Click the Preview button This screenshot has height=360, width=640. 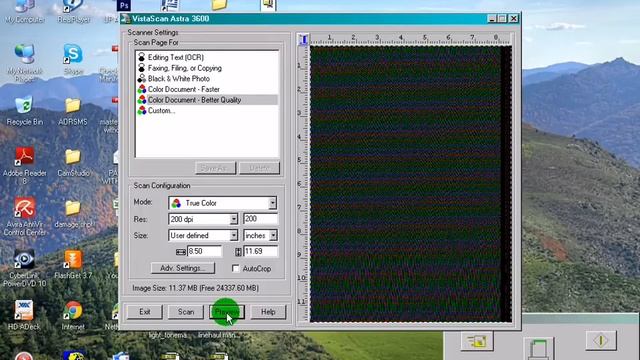click(227, 312)
